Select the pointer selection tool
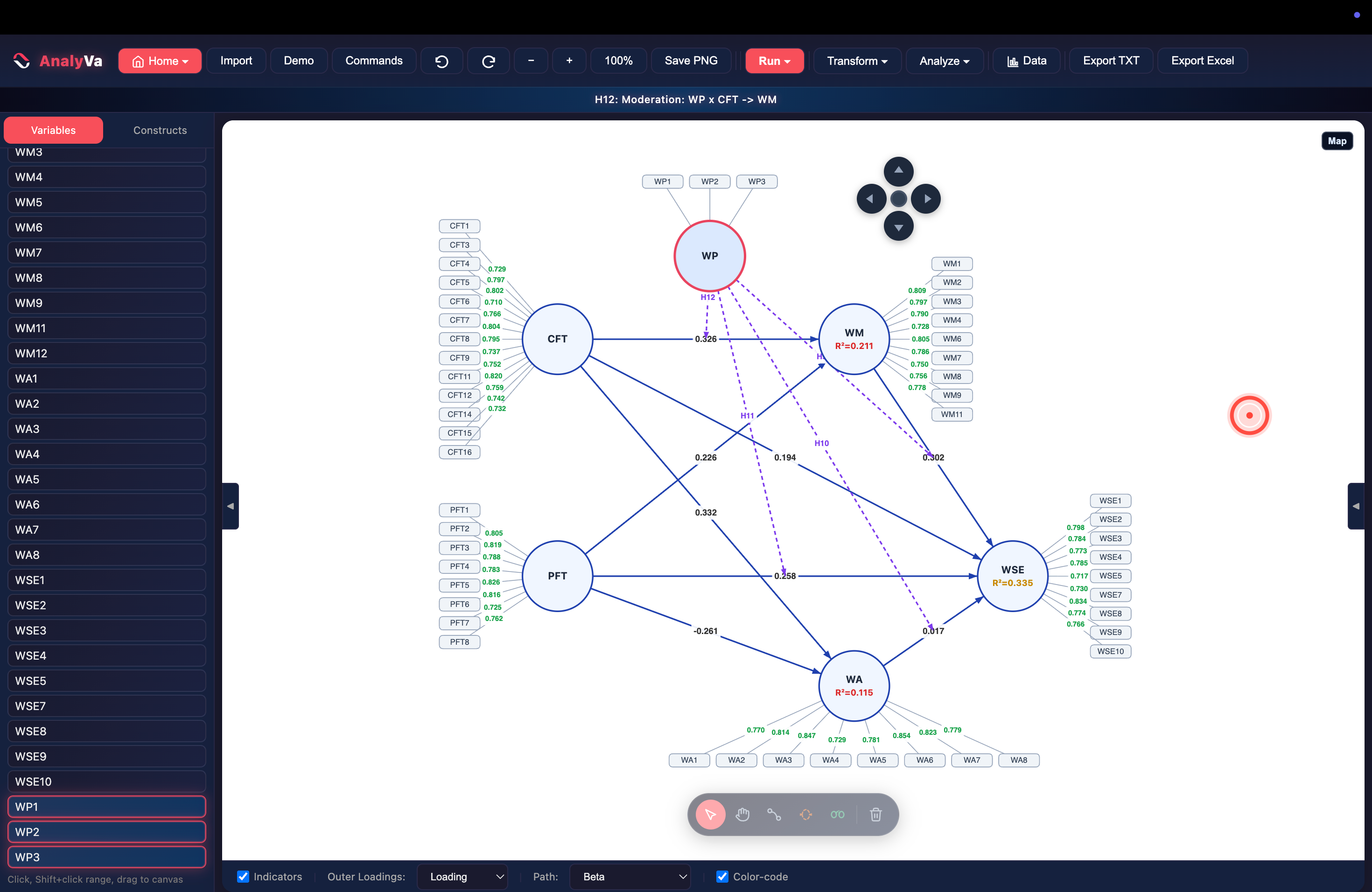Viewport: 1372px width, 892px height. point(710,814)
